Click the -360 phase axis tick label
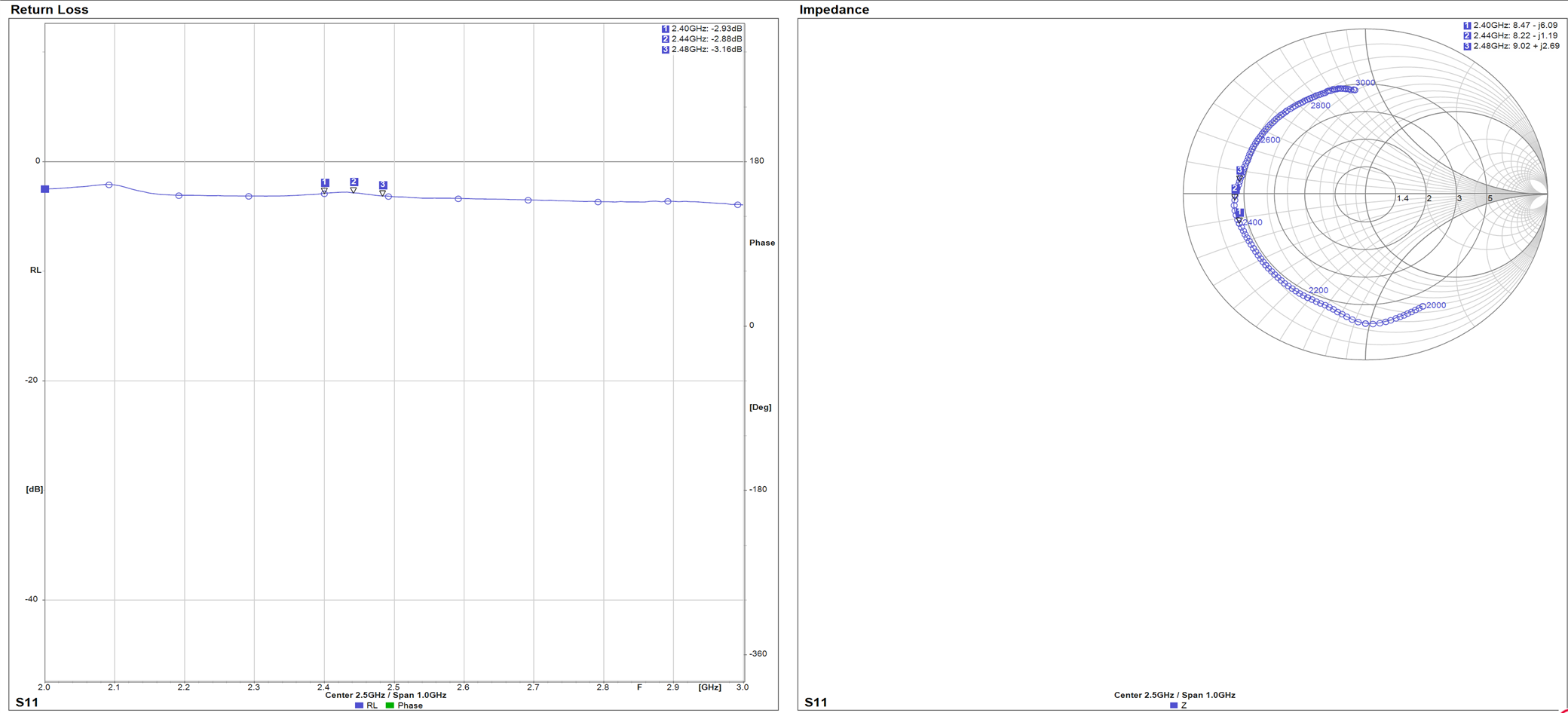The width and height of the screenshot is (1568, 713). [758, 653]
